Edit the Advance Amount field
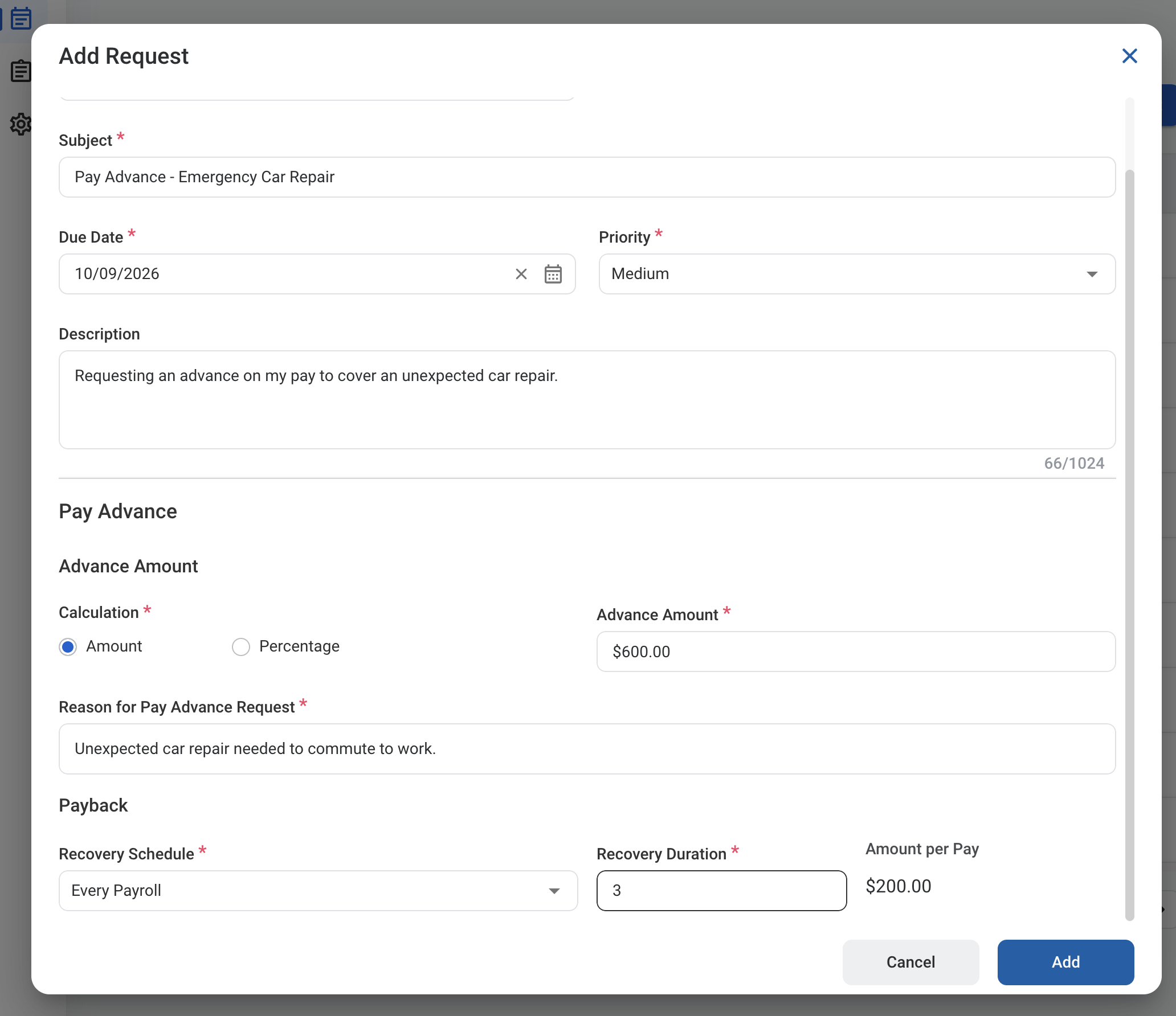Viewport: 1176px width, 1016px height. pyautogui.click(x=856, y=652)
